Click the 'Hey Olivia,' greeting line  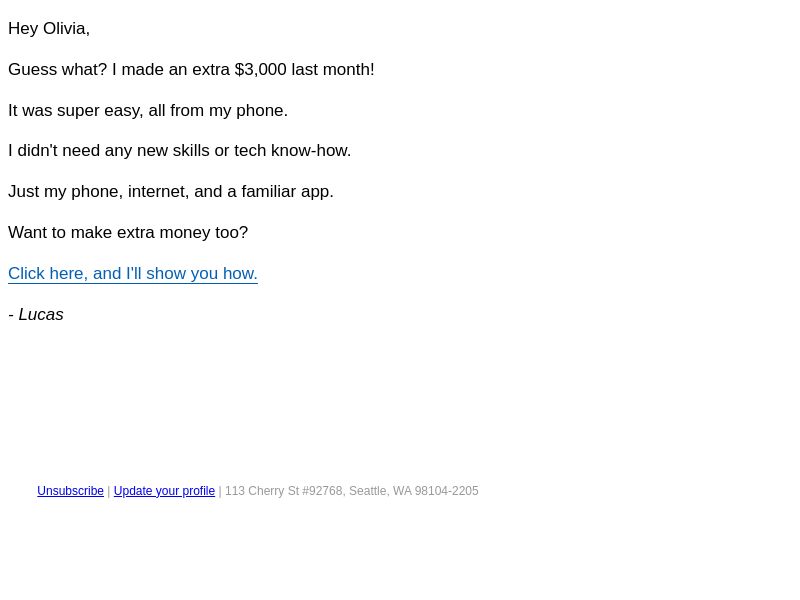[x=49, y=29]
